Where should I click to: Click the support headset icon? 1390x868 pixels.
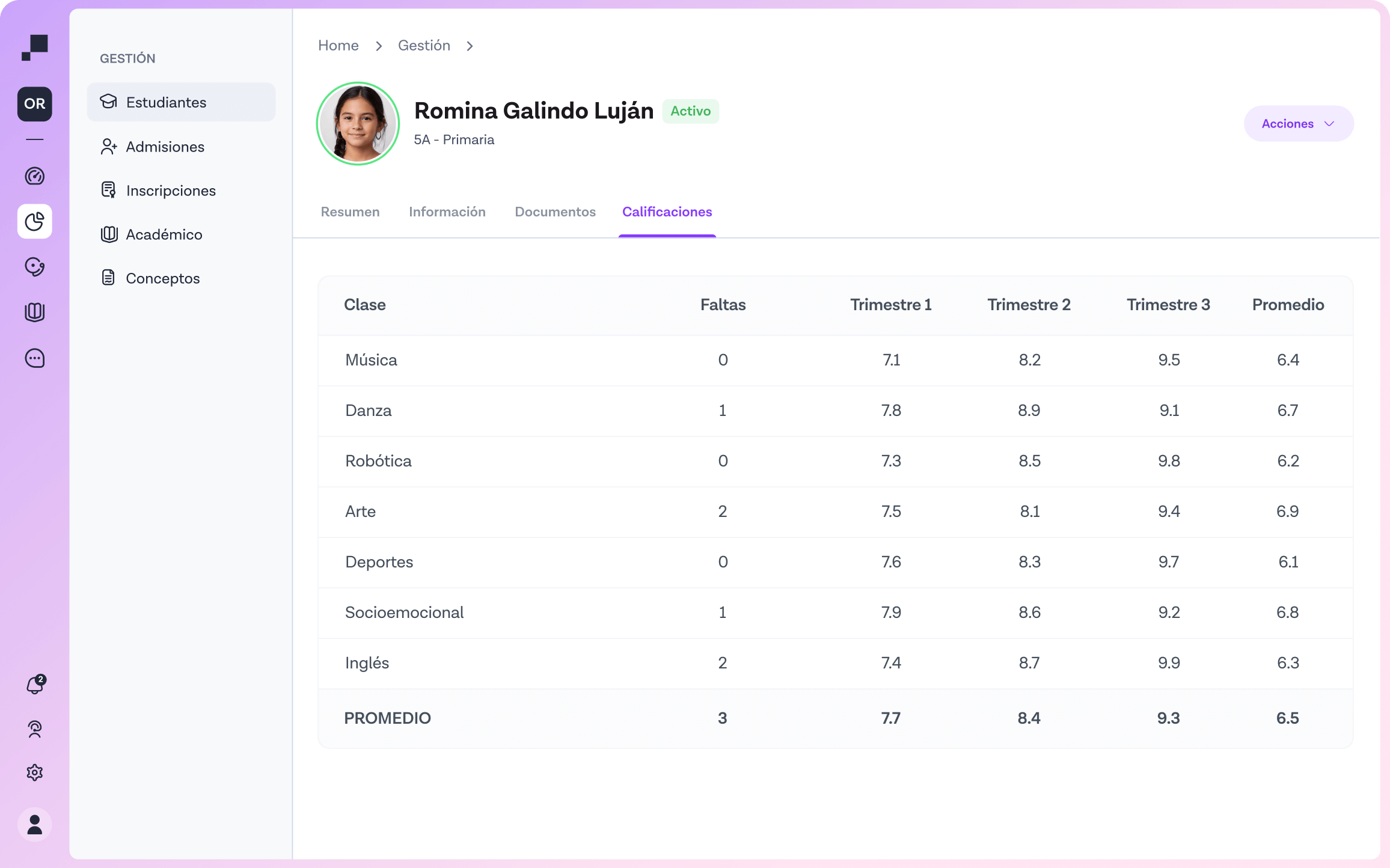click(35, 729)
